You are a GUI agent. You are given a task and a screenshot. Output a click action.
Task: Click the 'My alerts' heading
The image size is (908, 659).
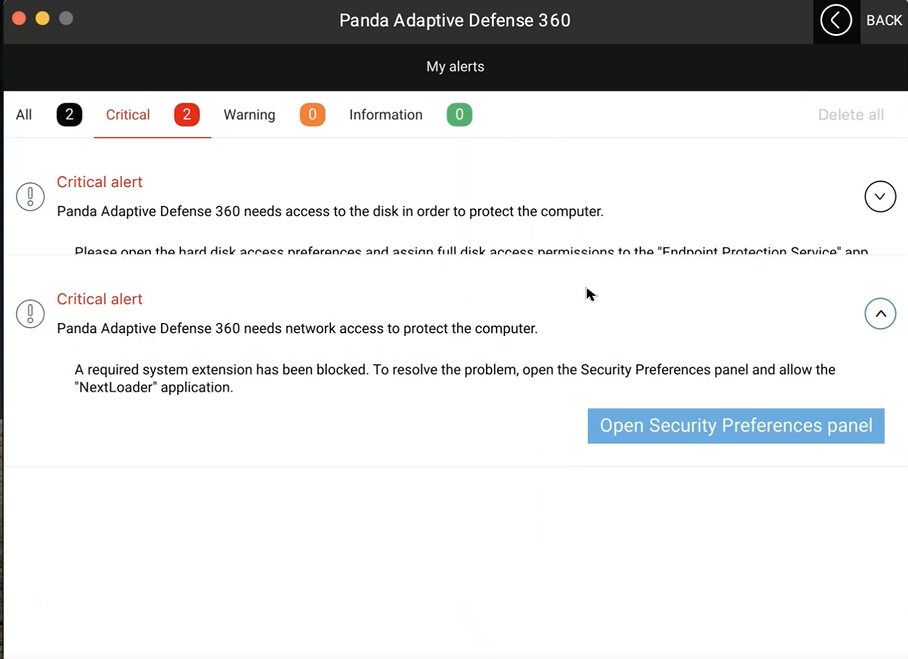[455, 67]
